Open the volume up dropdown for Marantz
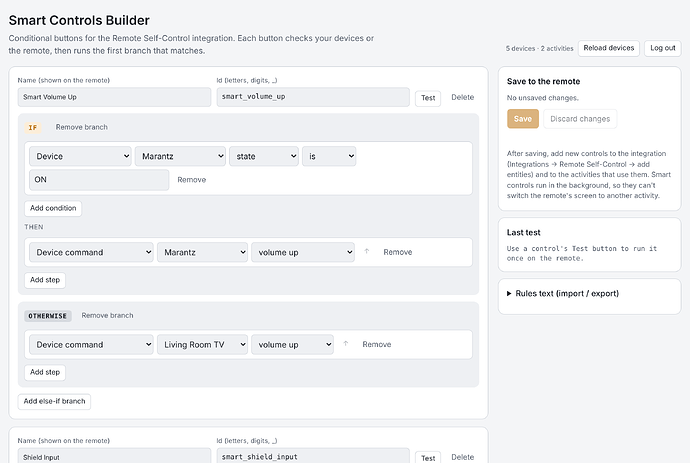 [303, 252]
